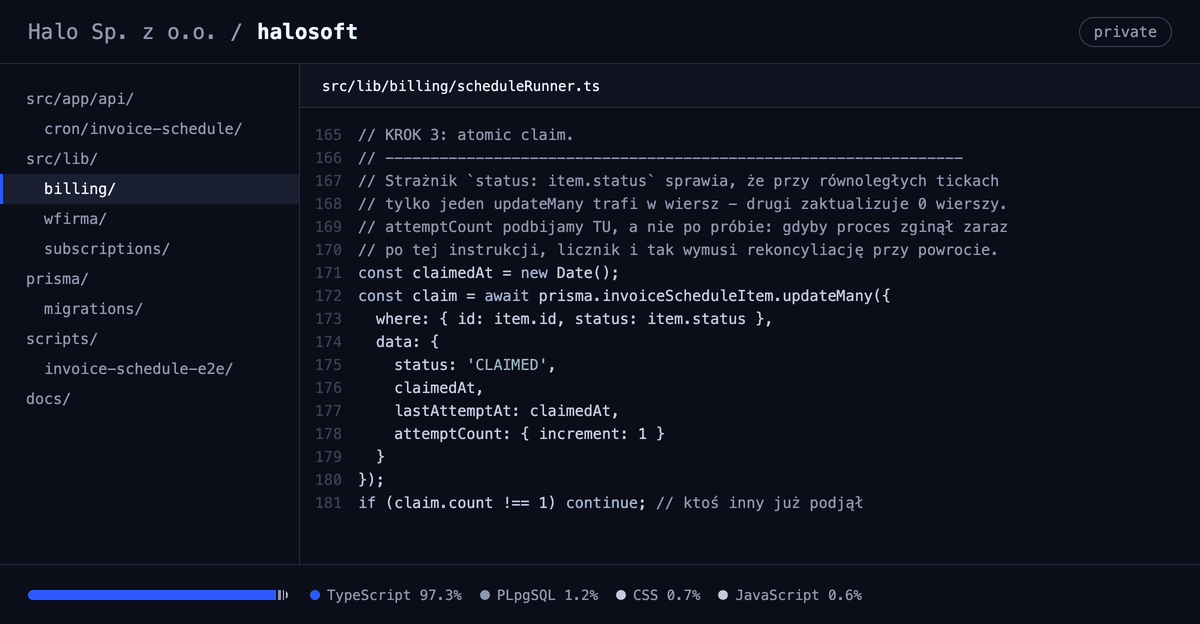Click line number 178

click(328, 434)
